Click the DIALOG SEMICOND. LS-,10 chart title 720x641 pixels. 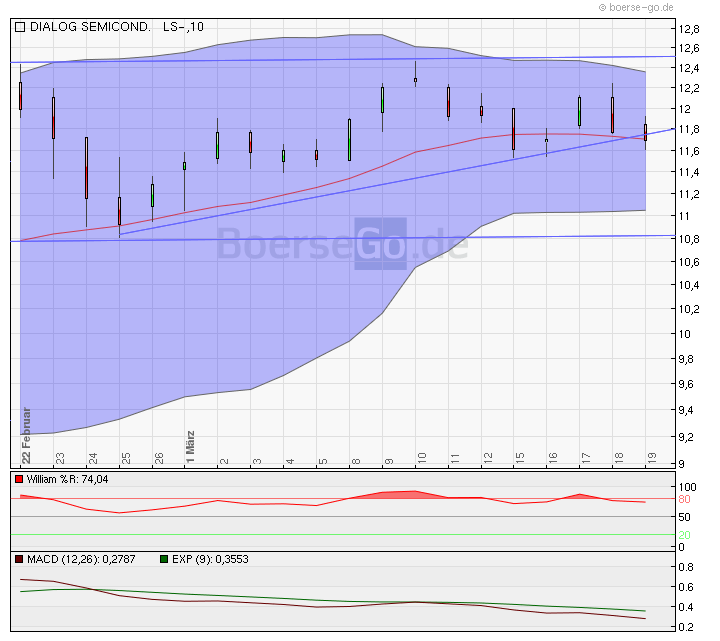[117, 27]
